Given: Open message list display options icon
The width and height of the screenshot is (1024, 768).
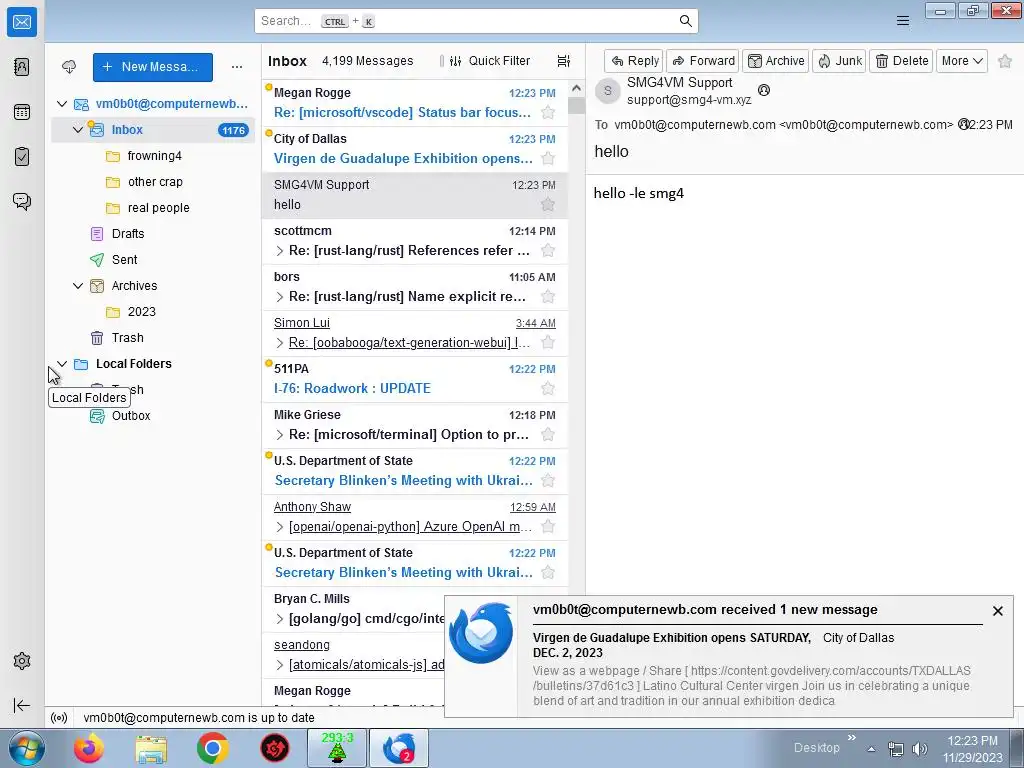Looking at the screenshot, I should (564, 61).
